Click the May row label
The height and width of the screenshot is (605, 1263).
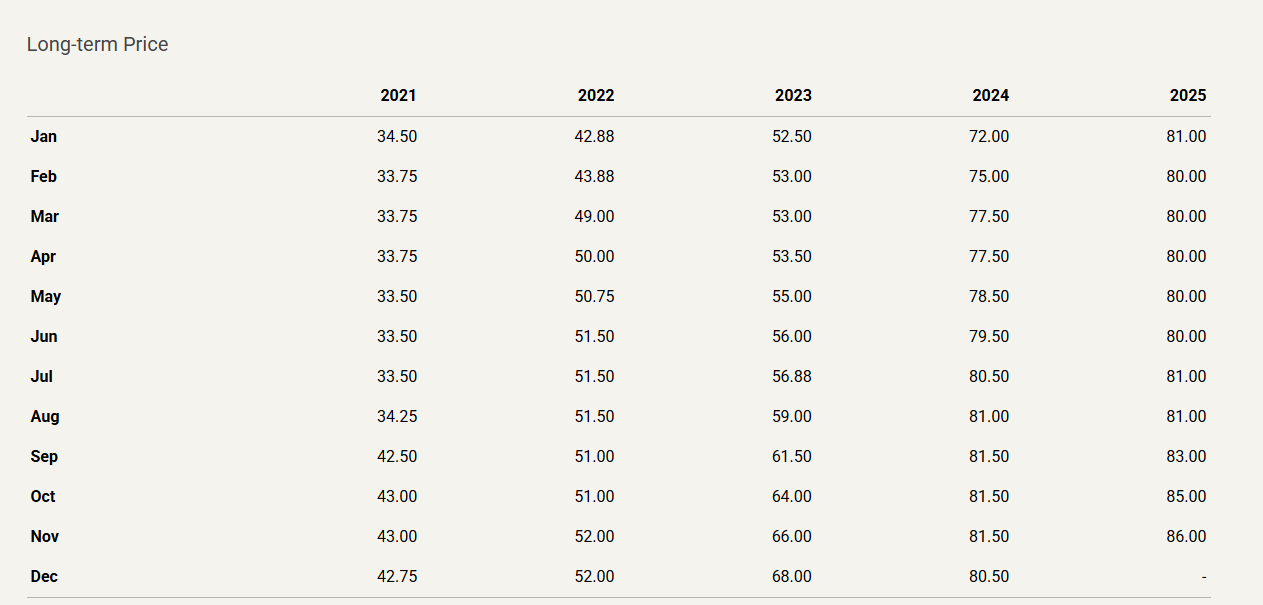tap(46, 296)
